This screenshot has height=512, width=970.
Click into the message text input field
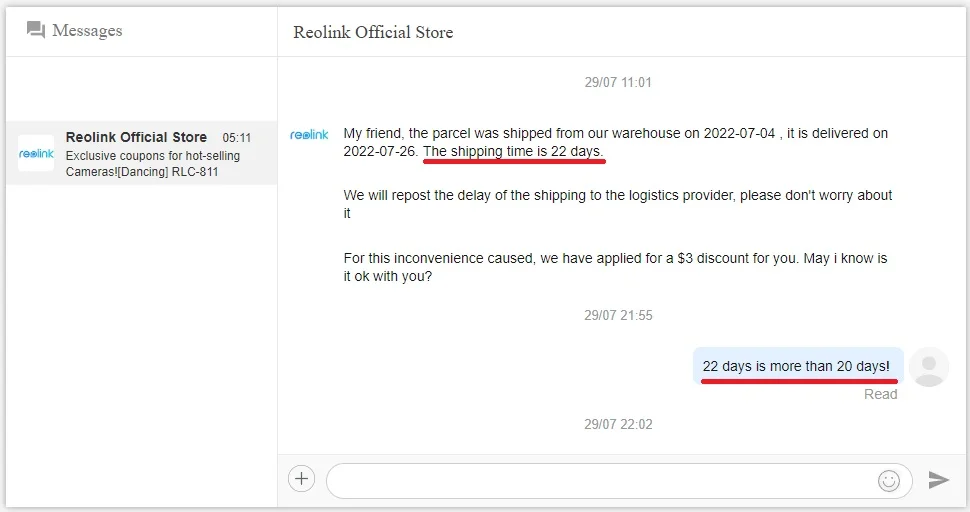pyautogui.click(x=600, y=481)
